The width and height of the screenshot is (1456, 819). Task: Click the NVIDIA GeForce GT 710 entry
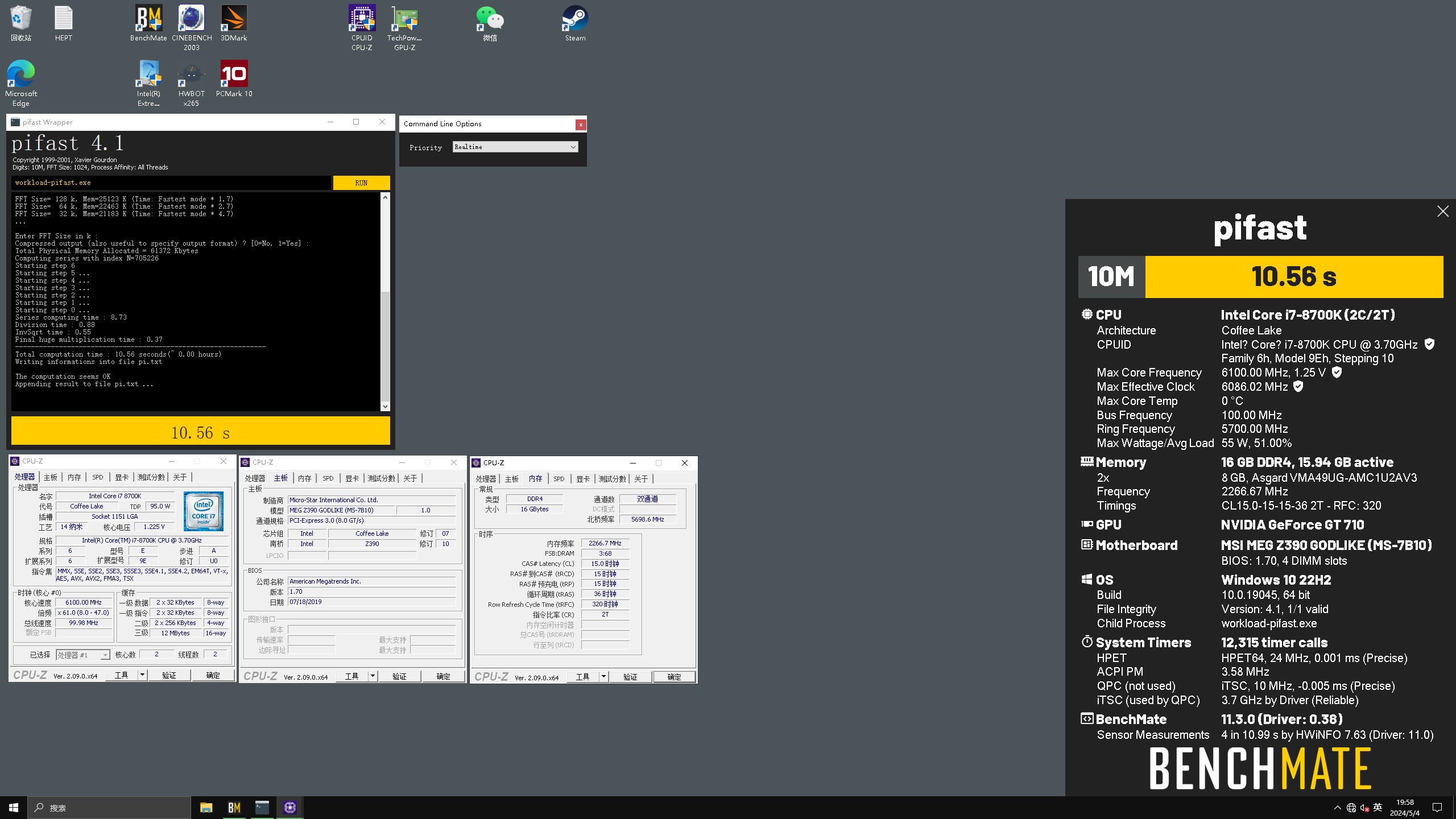pyautogui.click(x=1292, y=525)
